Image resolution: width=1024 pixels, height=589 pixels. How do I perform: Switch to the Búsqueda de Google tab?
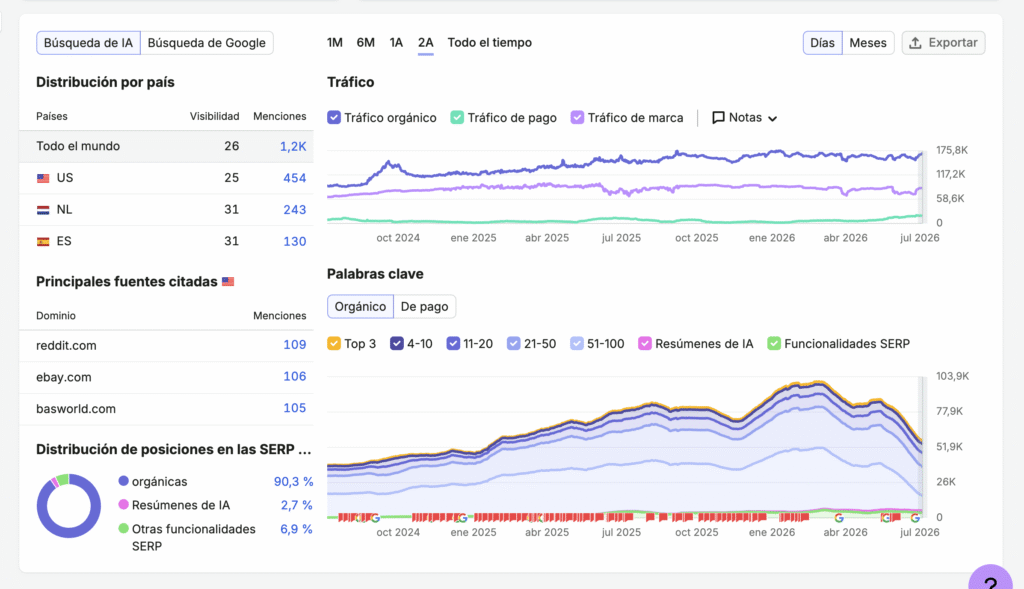(206, 43)
